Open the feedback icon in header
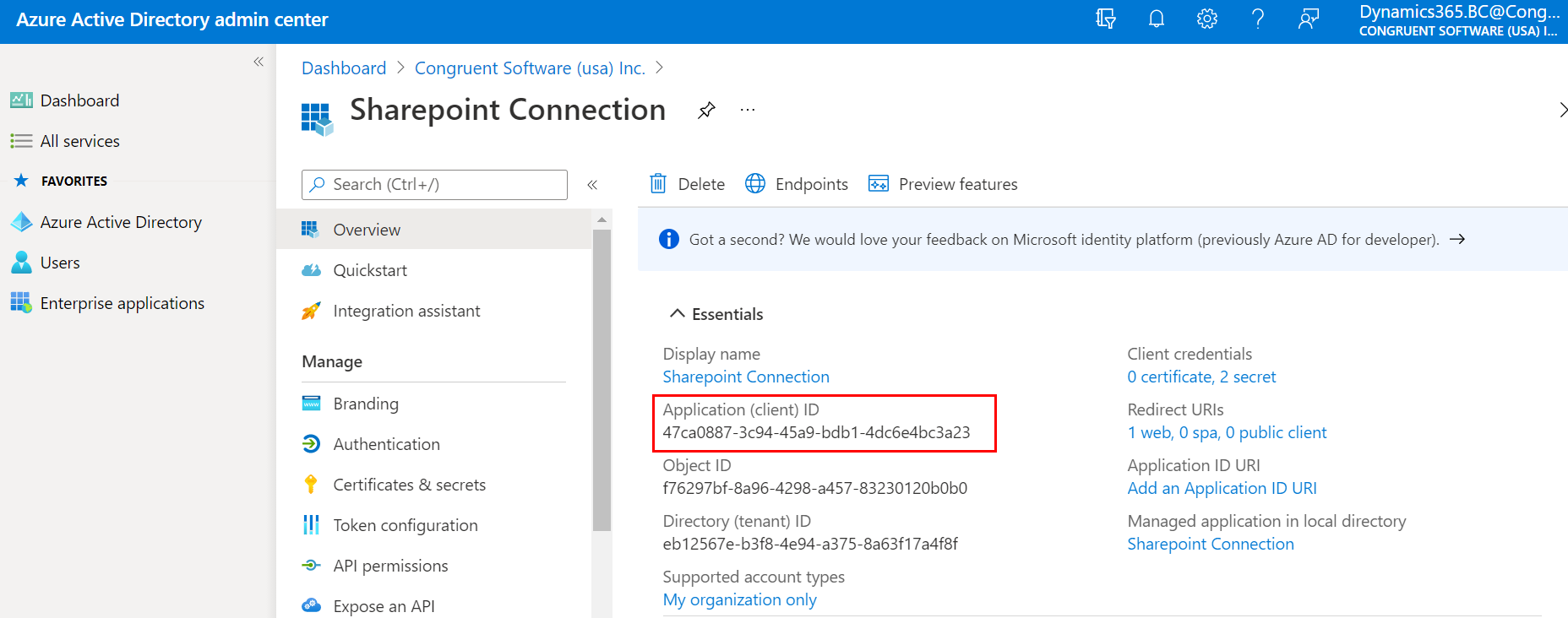This screenshot has height=618, width=1568. click(1309, 19)
